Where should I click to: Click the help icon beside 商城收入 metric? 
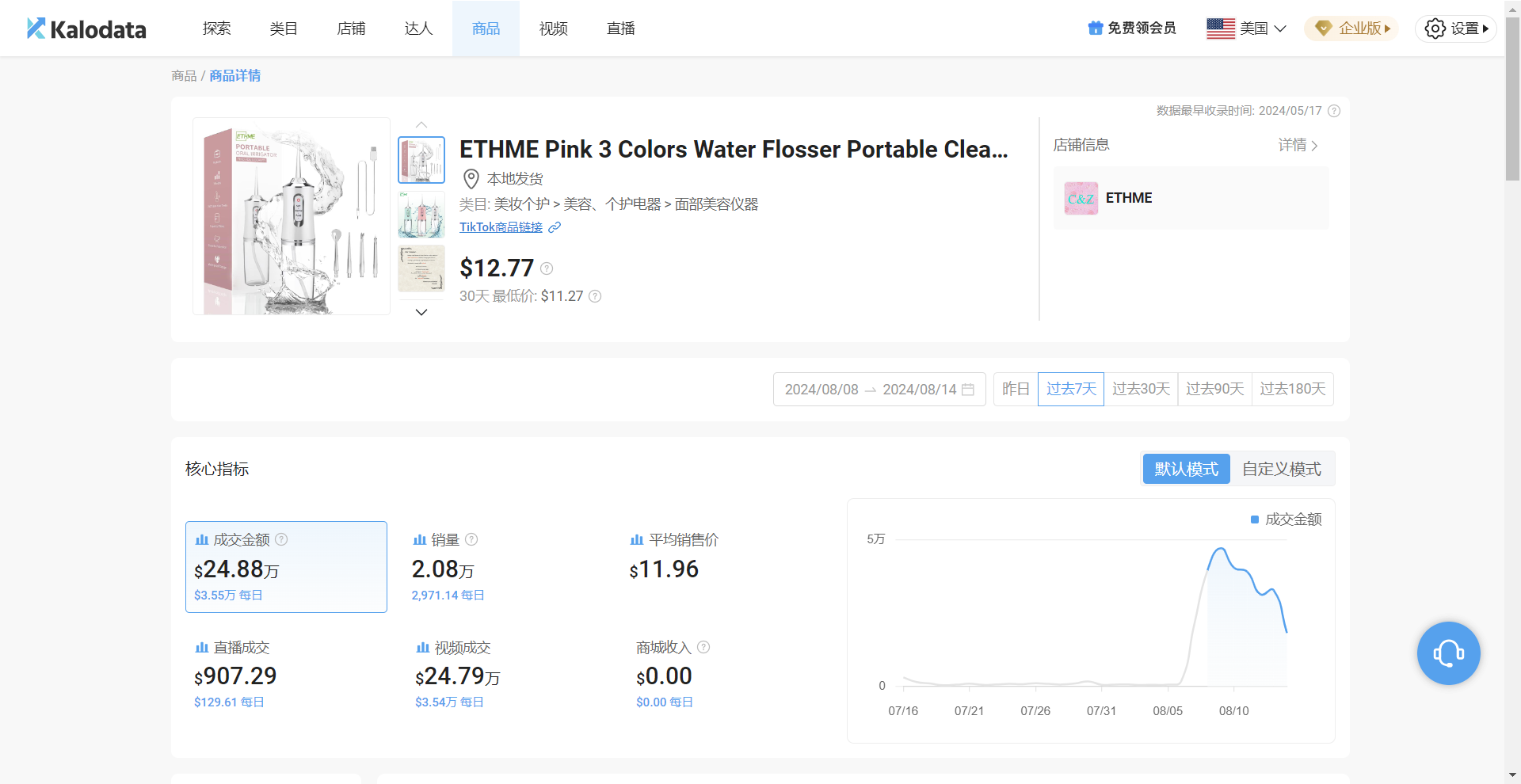tap(703, 647)
